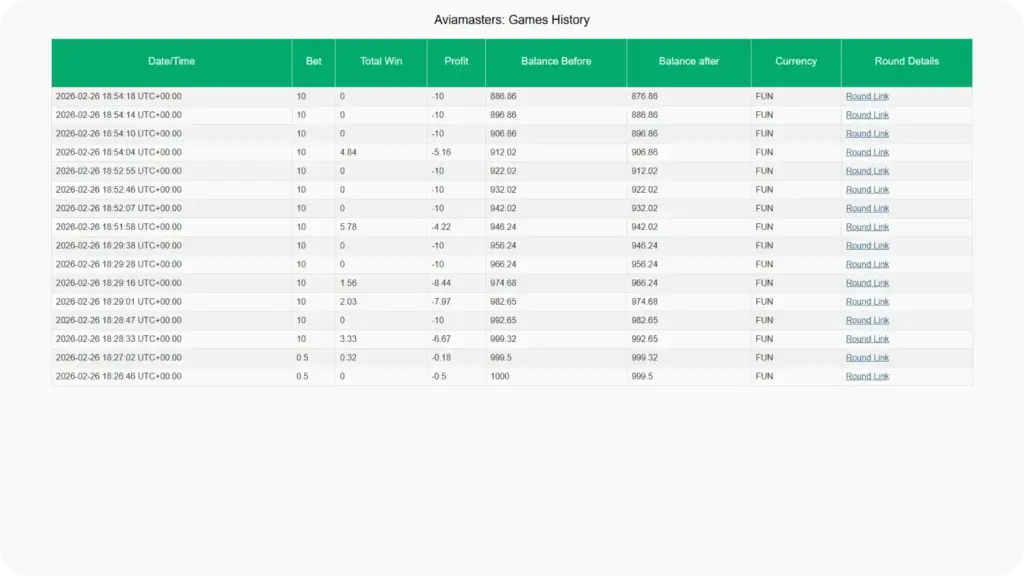
Task: Click Balance Before value 946.24
Action: 503,227
